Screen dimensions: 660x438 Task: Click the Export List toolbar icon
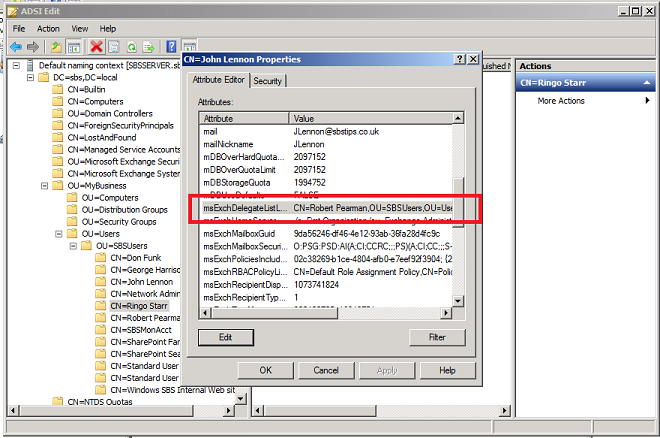click(147, 46)
